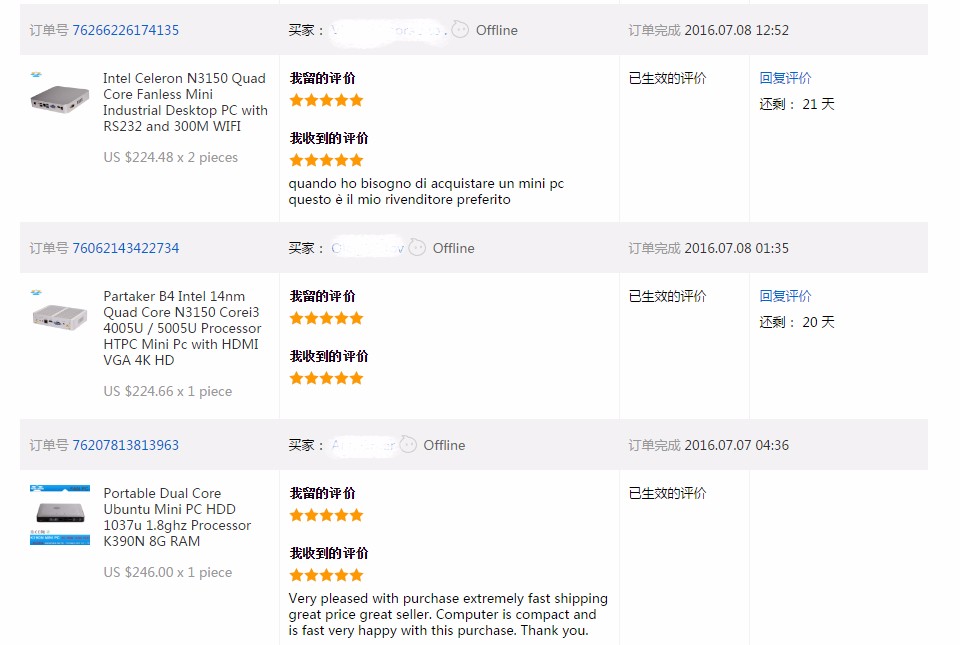Open order number 76207813813963 link
The height and width of the screenshot is (645, 960).
[x=126, y=445]
